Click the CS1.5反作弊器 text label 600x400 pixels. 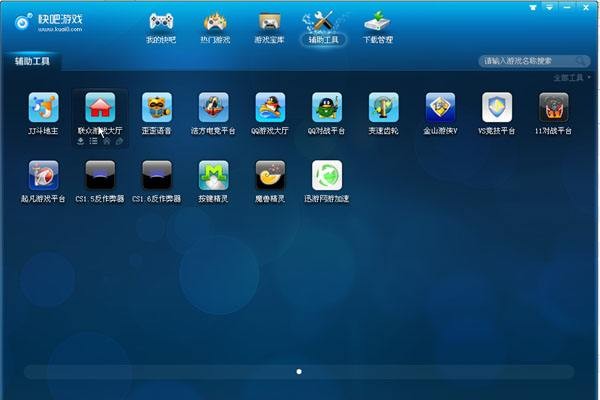100,199
